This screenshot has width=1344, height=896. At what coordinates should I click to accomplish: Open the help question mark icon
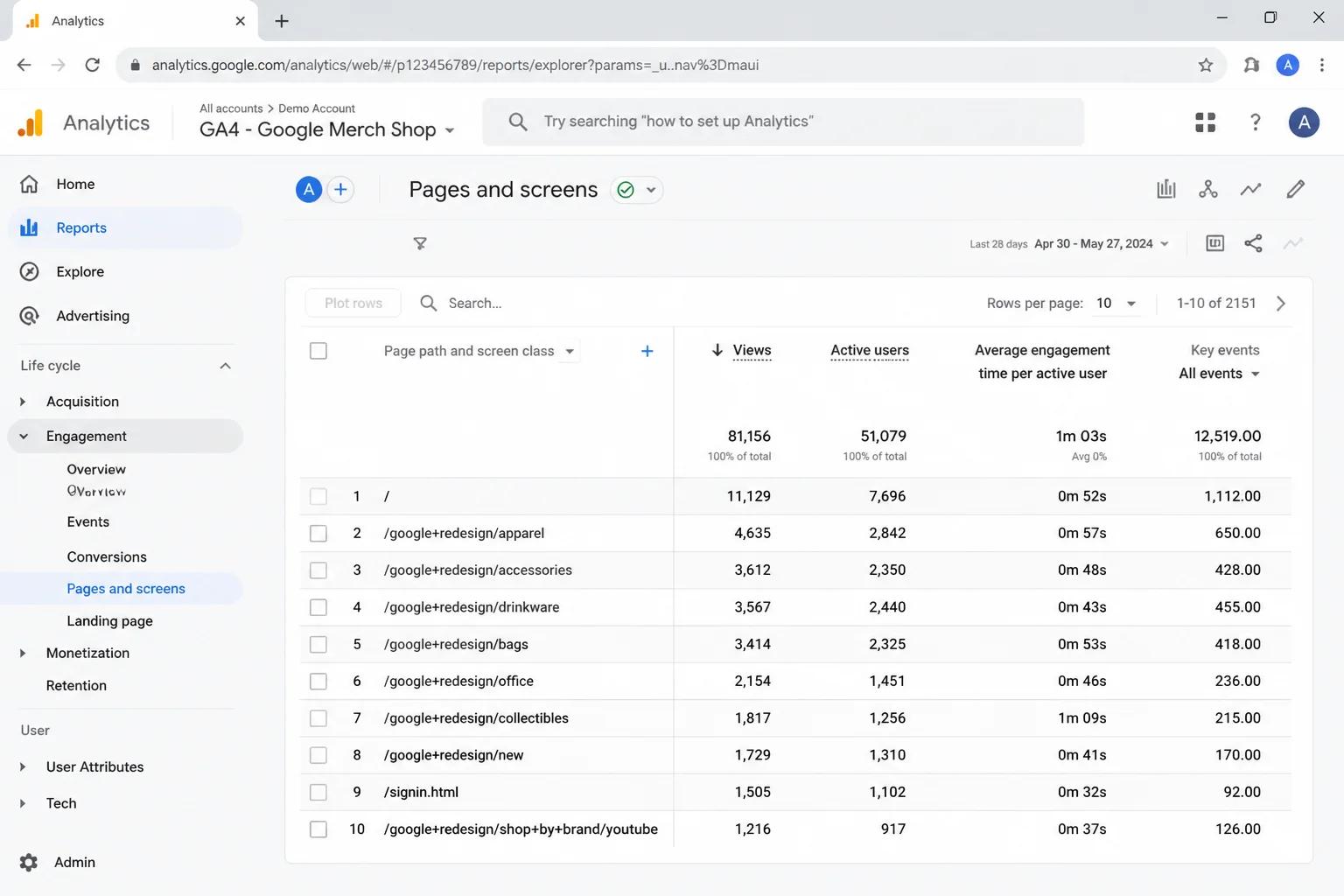(x=1255, y=122)
